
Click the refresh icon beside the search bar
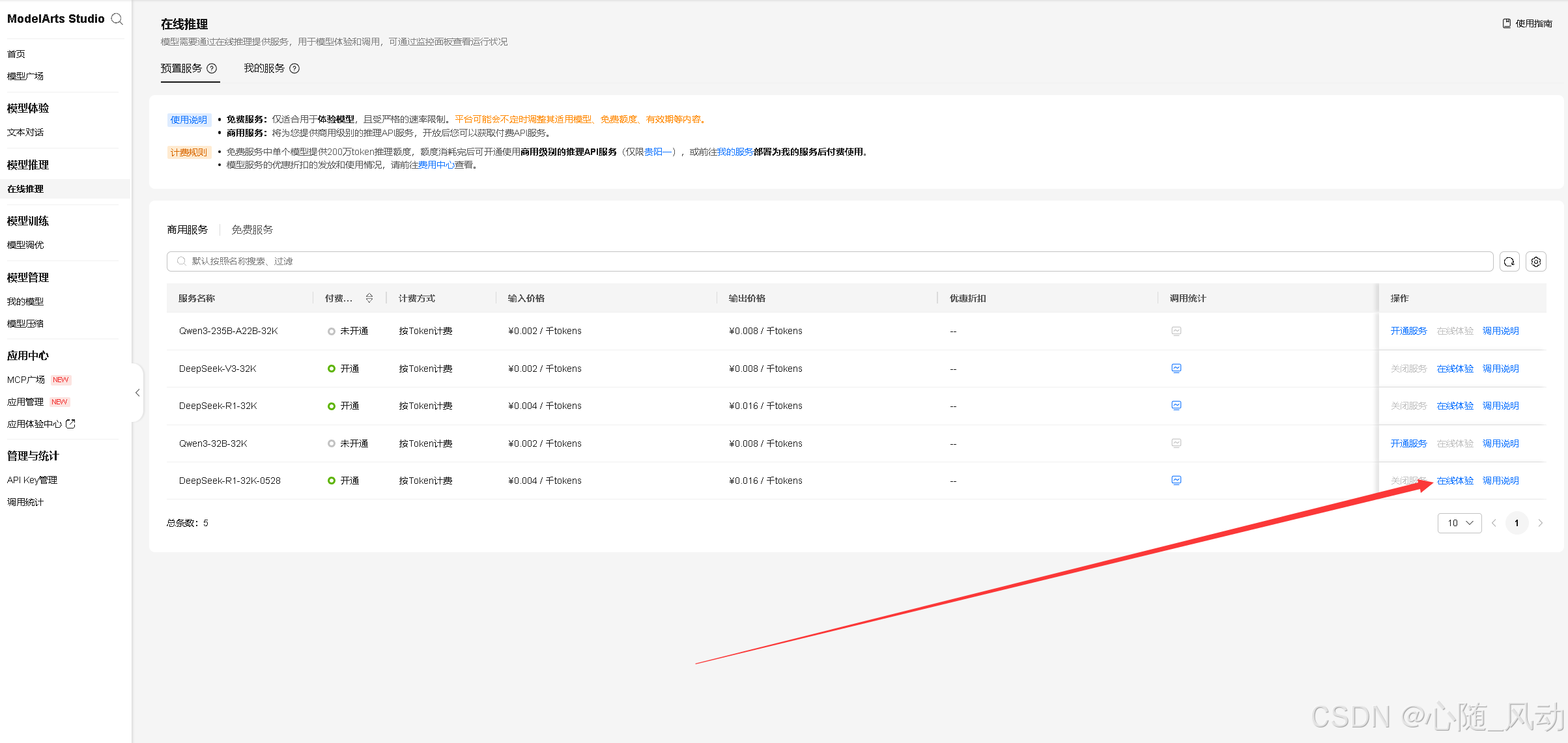pos(1509,261)
